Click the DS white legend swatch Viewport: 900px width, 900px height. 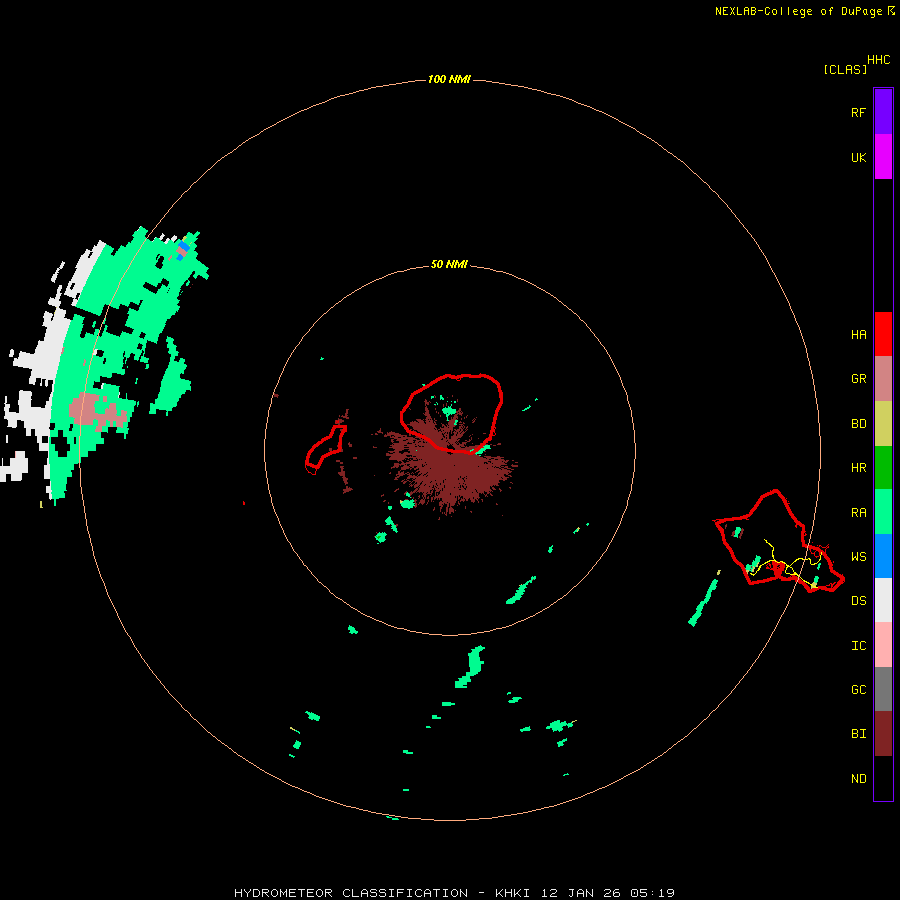pos(883,600)
